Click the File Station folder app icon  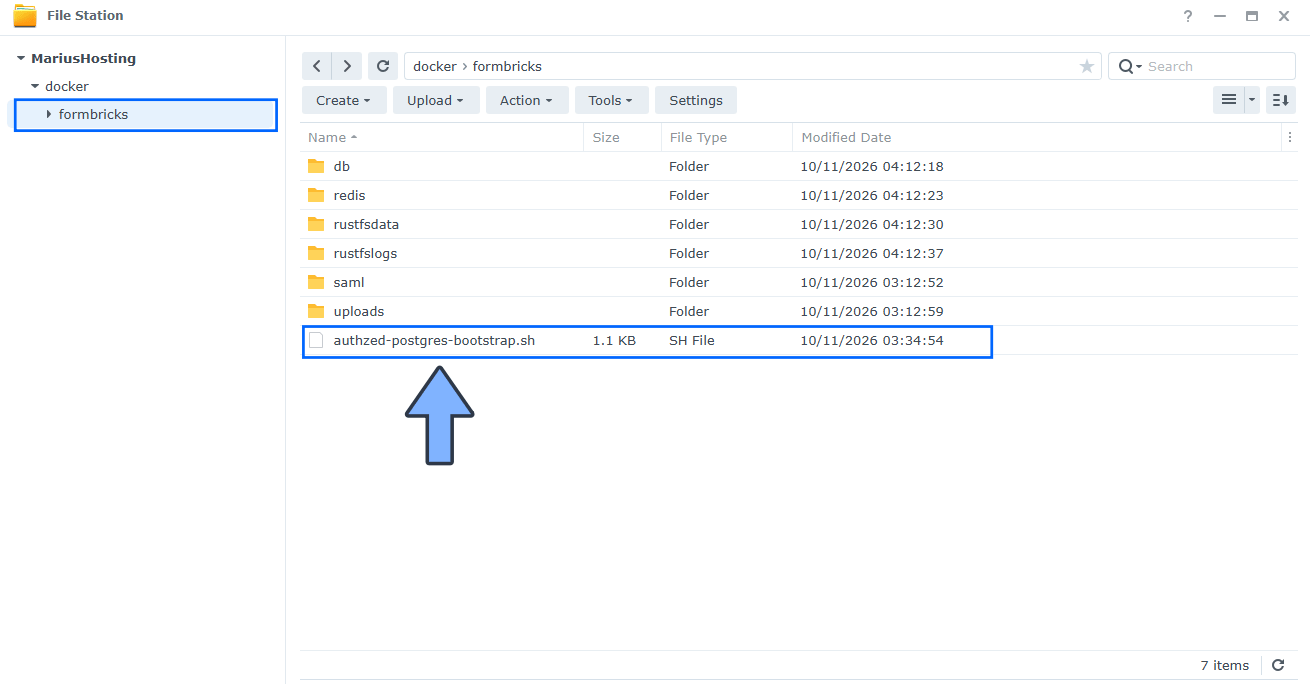coord(25,16)
